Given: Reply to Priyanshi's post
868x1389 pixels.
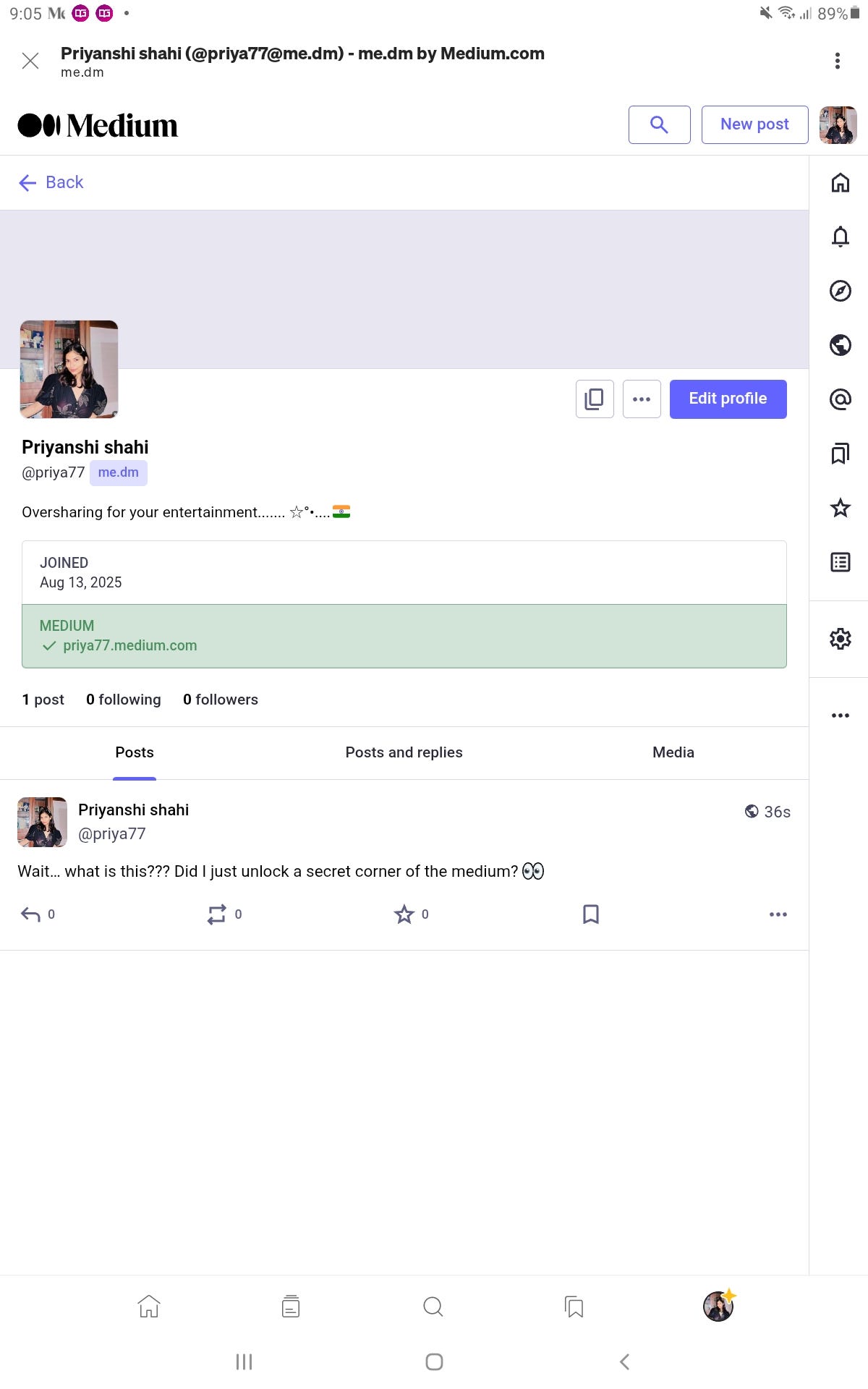Looking at the screenshot, I should tap(32, 914).
